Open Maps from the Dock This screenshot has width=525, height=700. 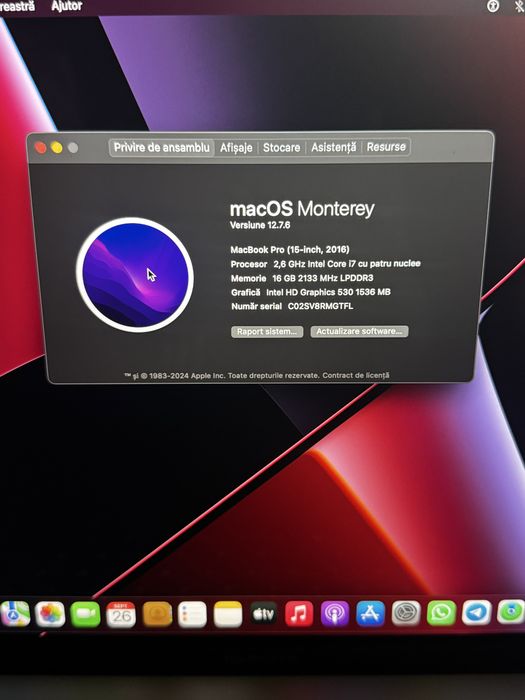[15, 614]
